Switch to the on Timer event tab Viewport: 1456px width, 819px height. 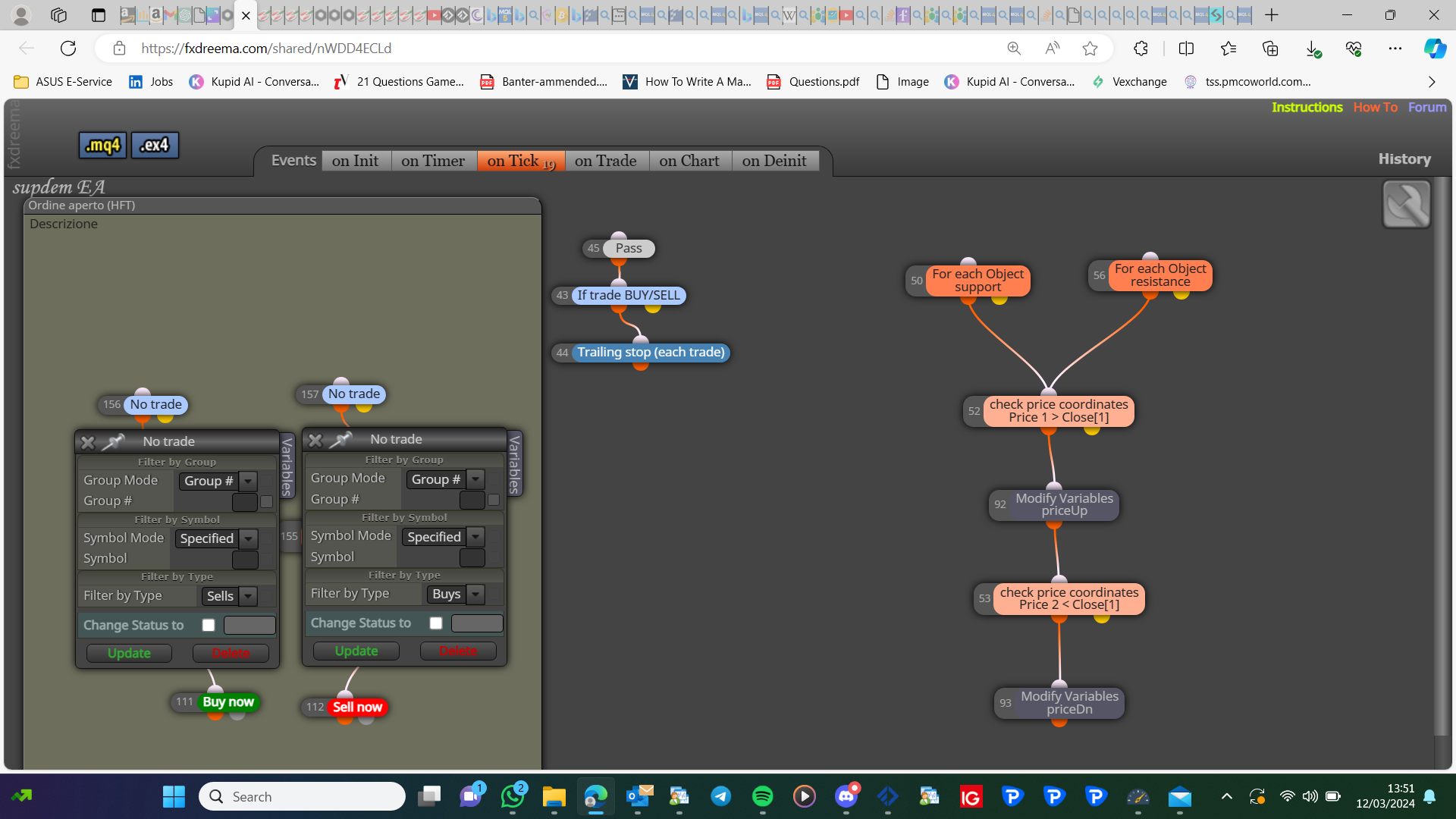point(433,161)
